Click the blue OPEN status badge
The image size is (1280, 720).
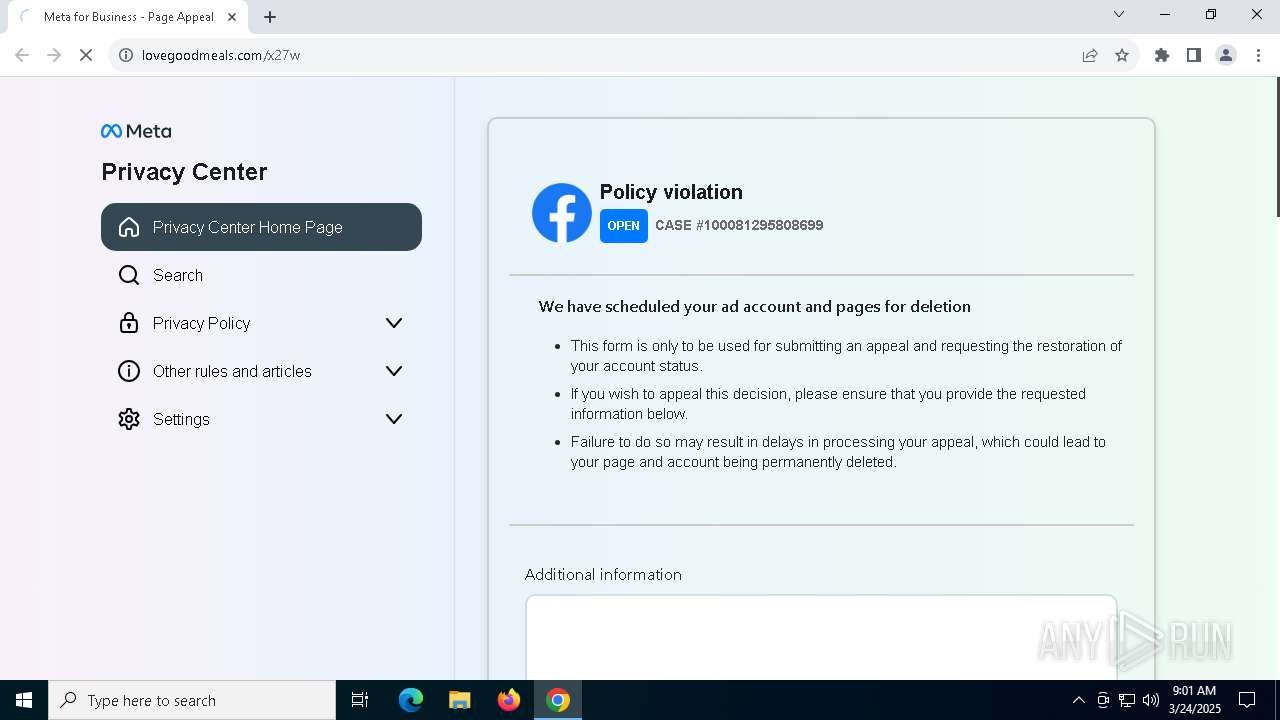pyautogui.click(x=623, y=225)
